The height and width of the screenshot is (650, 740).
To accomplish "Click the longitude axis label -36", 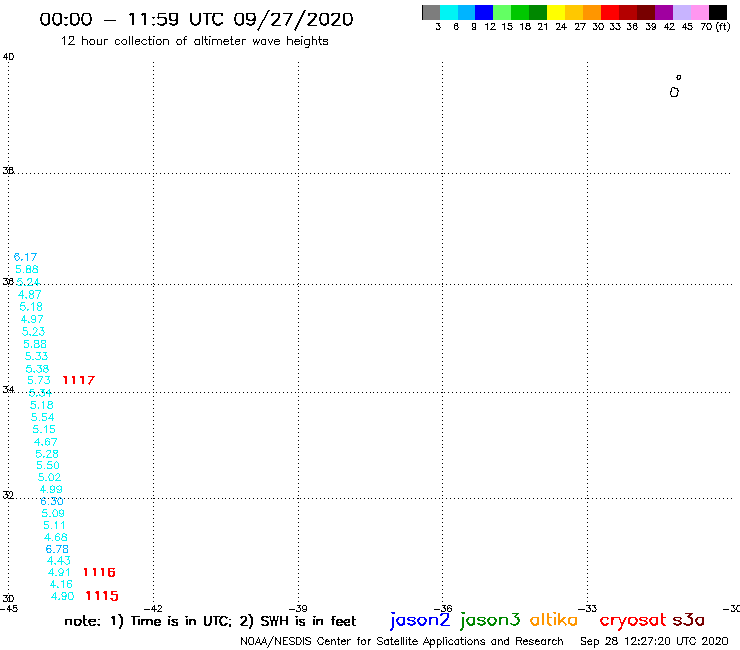I will point(443,609).
